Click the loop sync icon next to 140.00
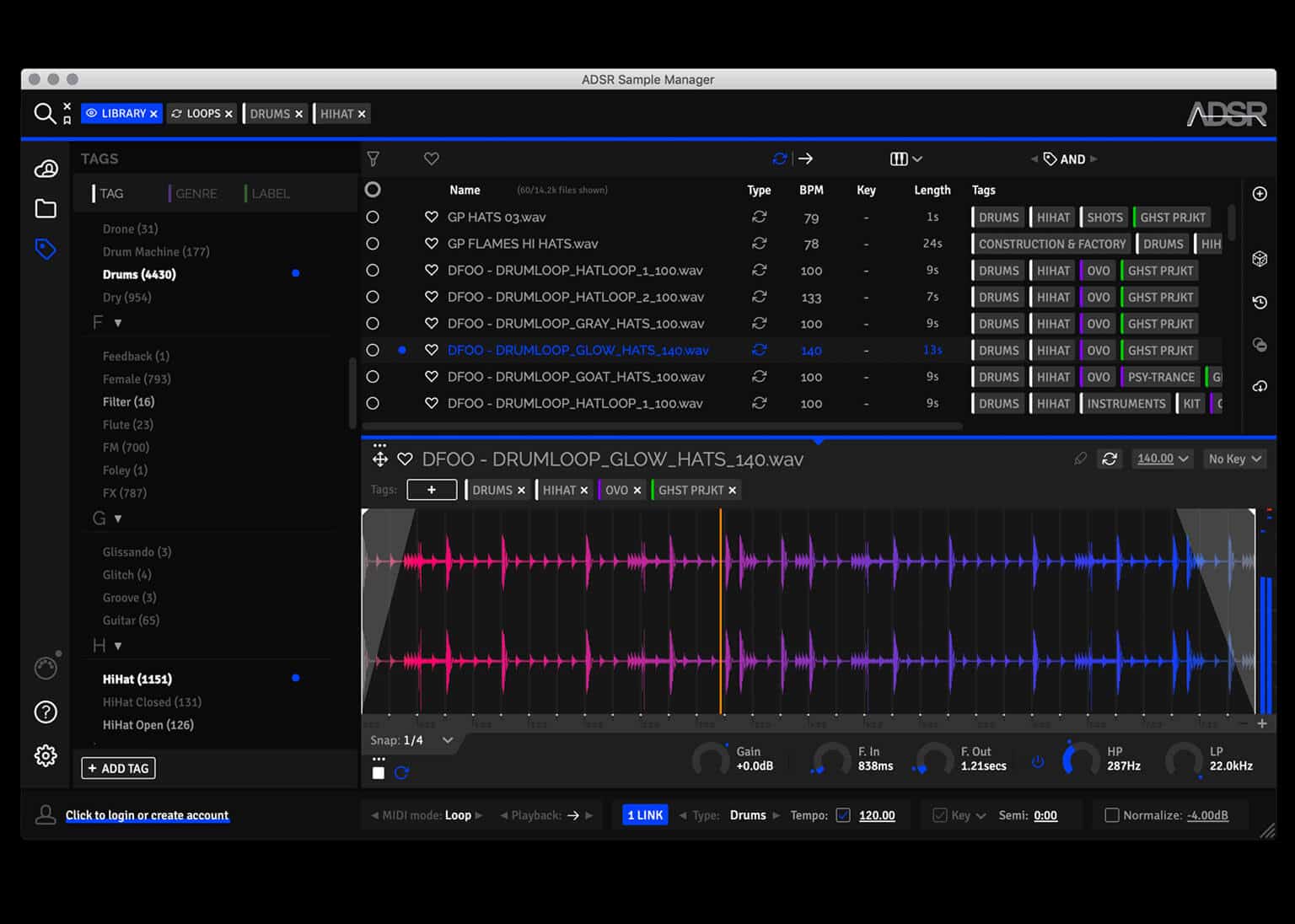Viewport: 1295px width, 924px height. [1110, 459]
